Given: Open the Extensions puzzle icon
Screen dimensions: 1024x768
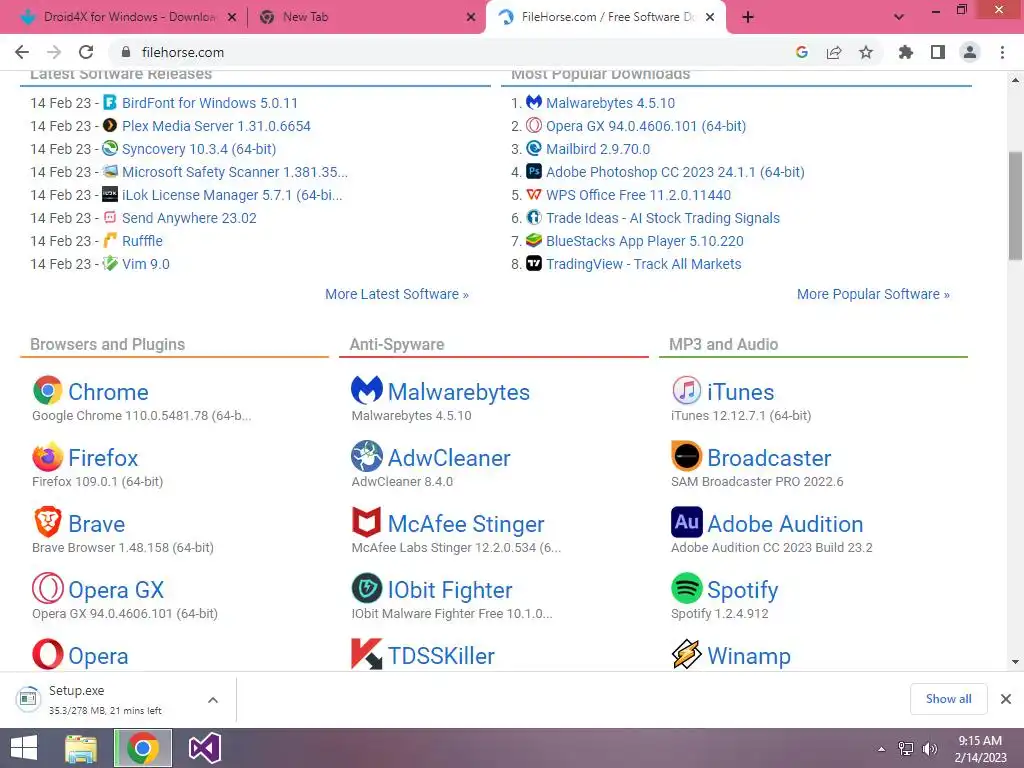Looking at the screenshot, I should point(906,52).
